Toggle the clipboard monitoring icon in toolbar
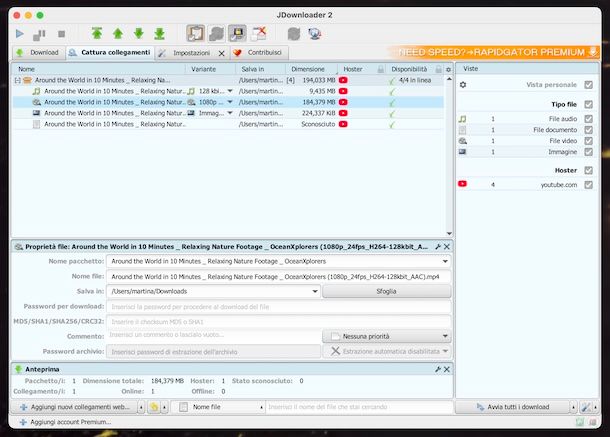The height and width of the screenshot is (437, 610). click(195, 33)
